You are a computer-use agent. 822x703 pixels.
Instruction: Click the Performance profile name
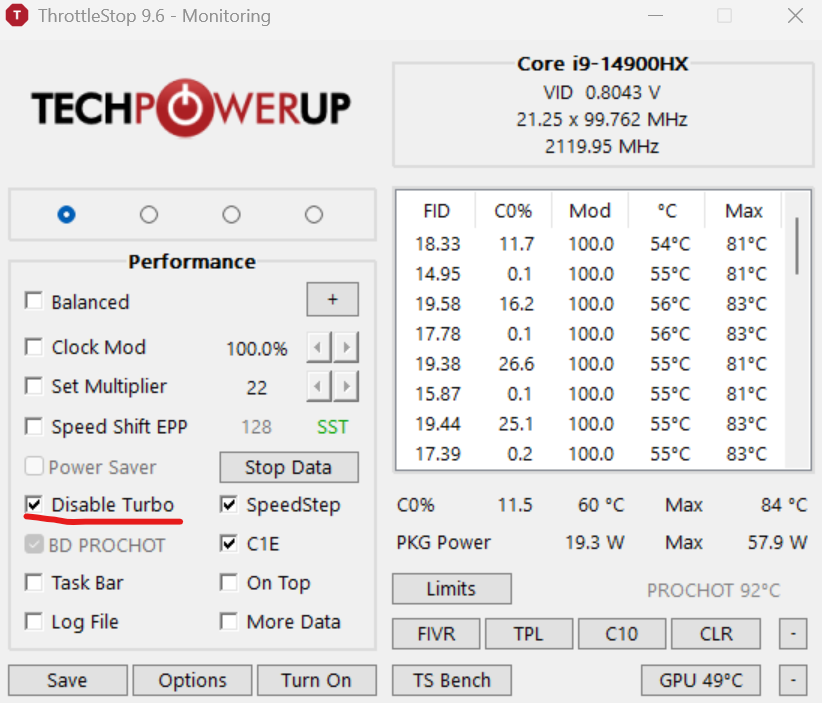click(192, 262)
